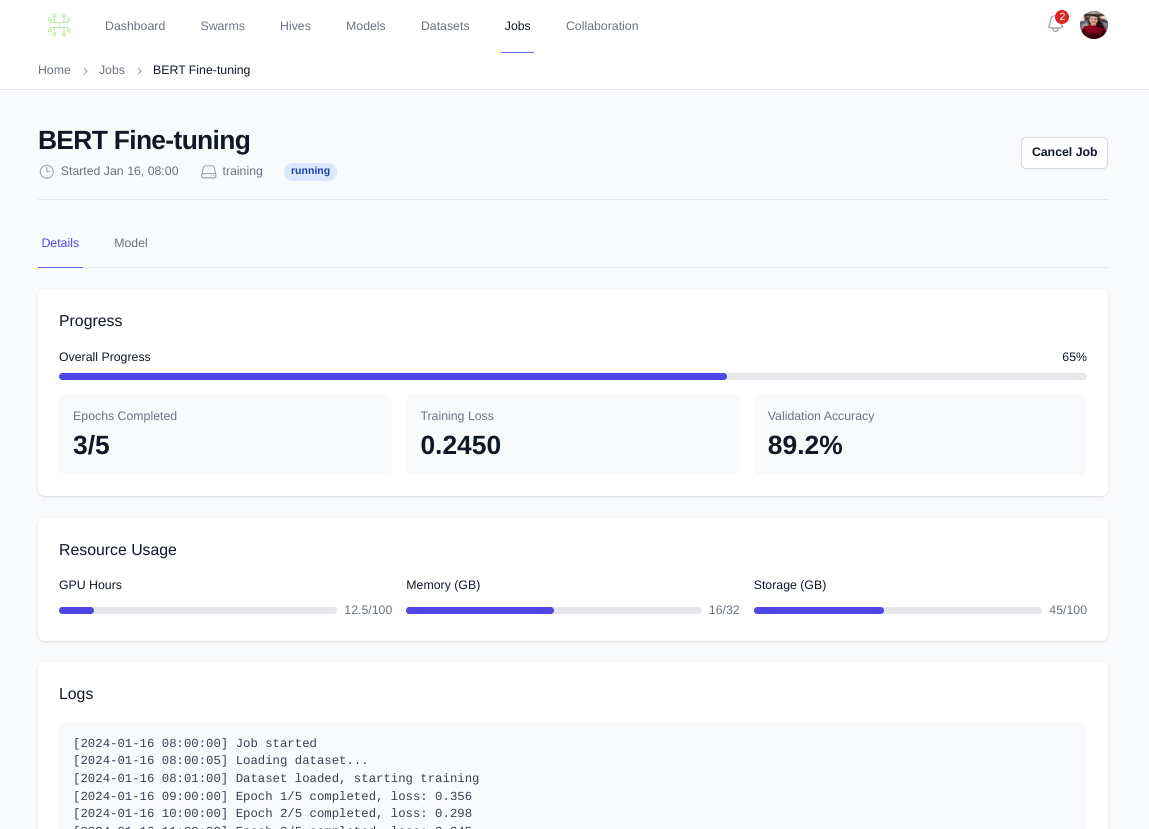
Task: Open the Collaboration nav item
Action: tap(602, 26)
